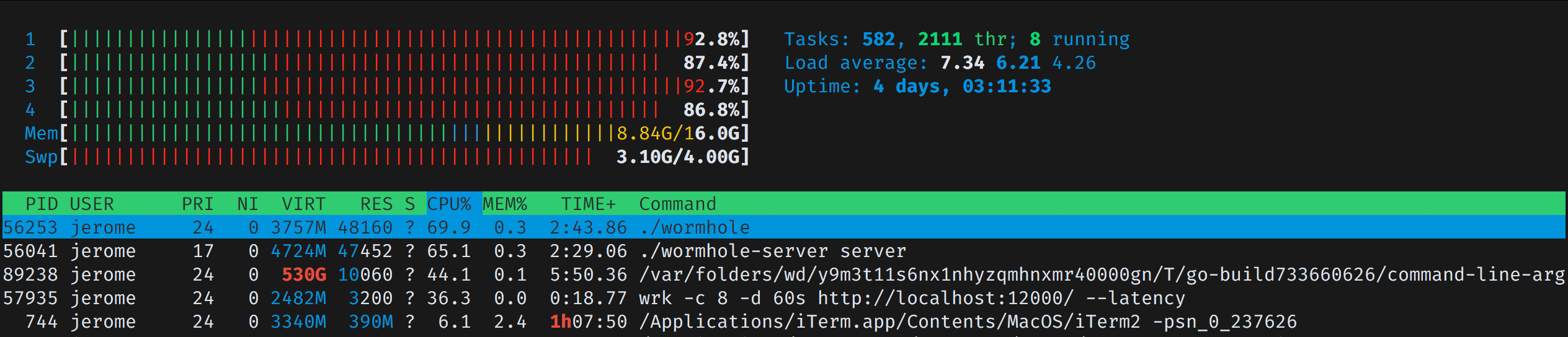Image resolution: width=1568 pixels, height=337 pixels.
Task: Select the wrk -c 8 process row
Action: pyautogui.click(x=784, y=298)
